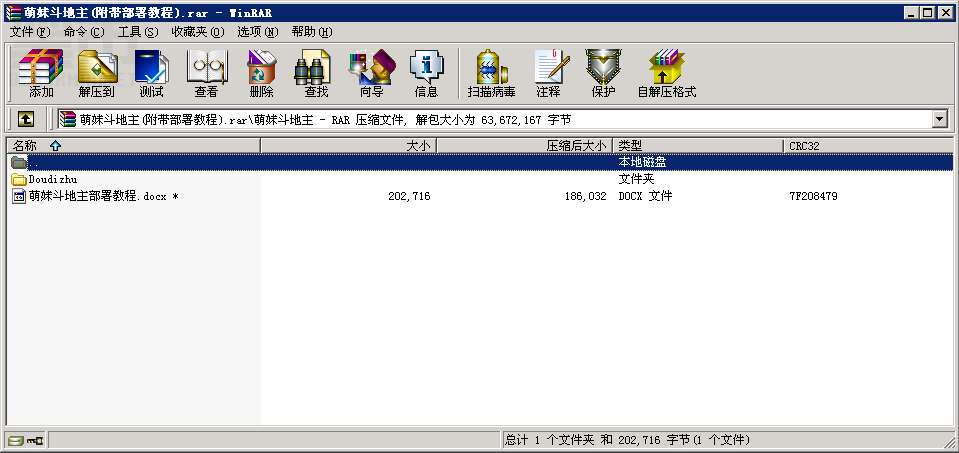Click the 186,032 packed size cell
Screen dimensions: 959x453
point(585,196)
